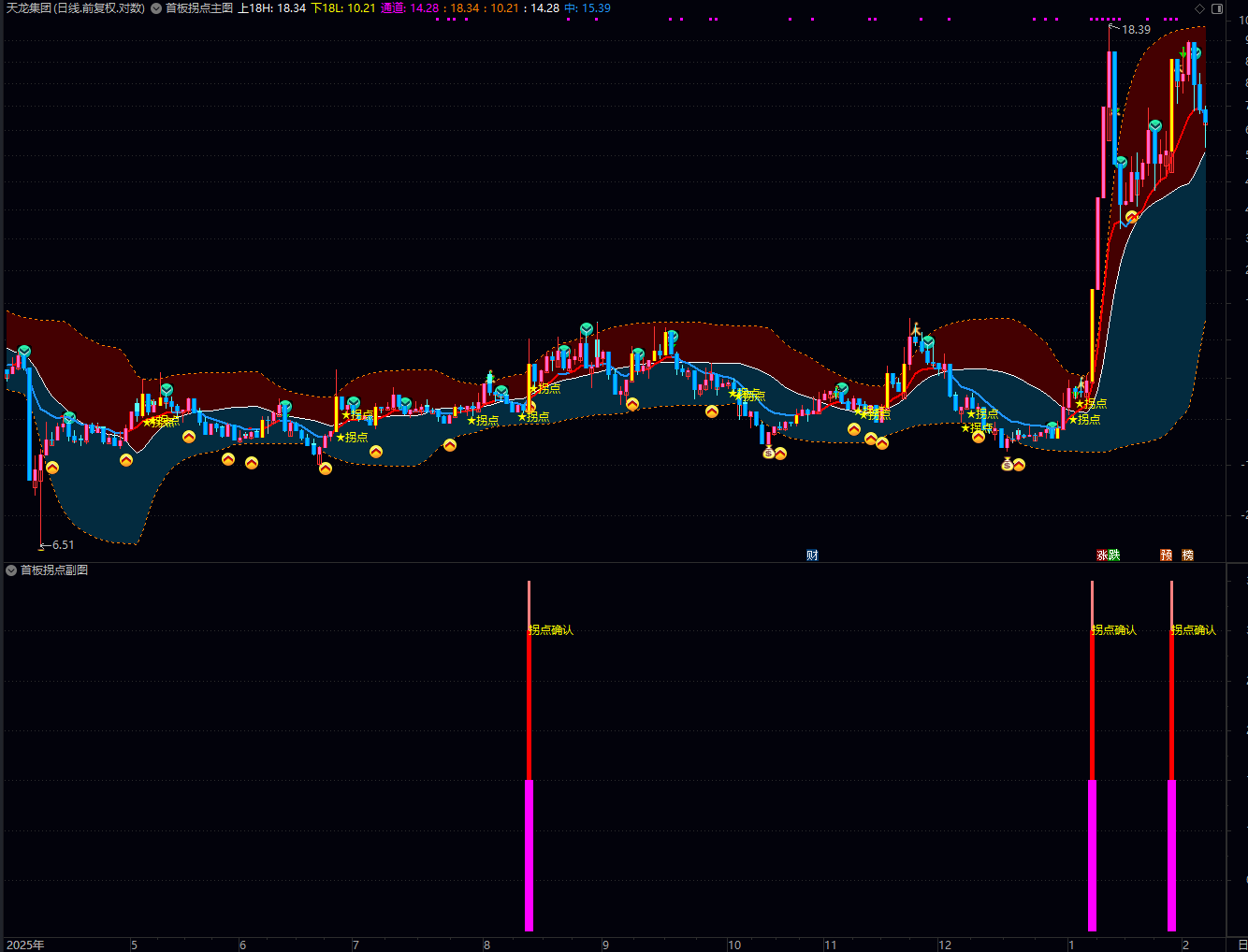
Task: Click the magenta 通道: 14.28 value
Action: 410,8
